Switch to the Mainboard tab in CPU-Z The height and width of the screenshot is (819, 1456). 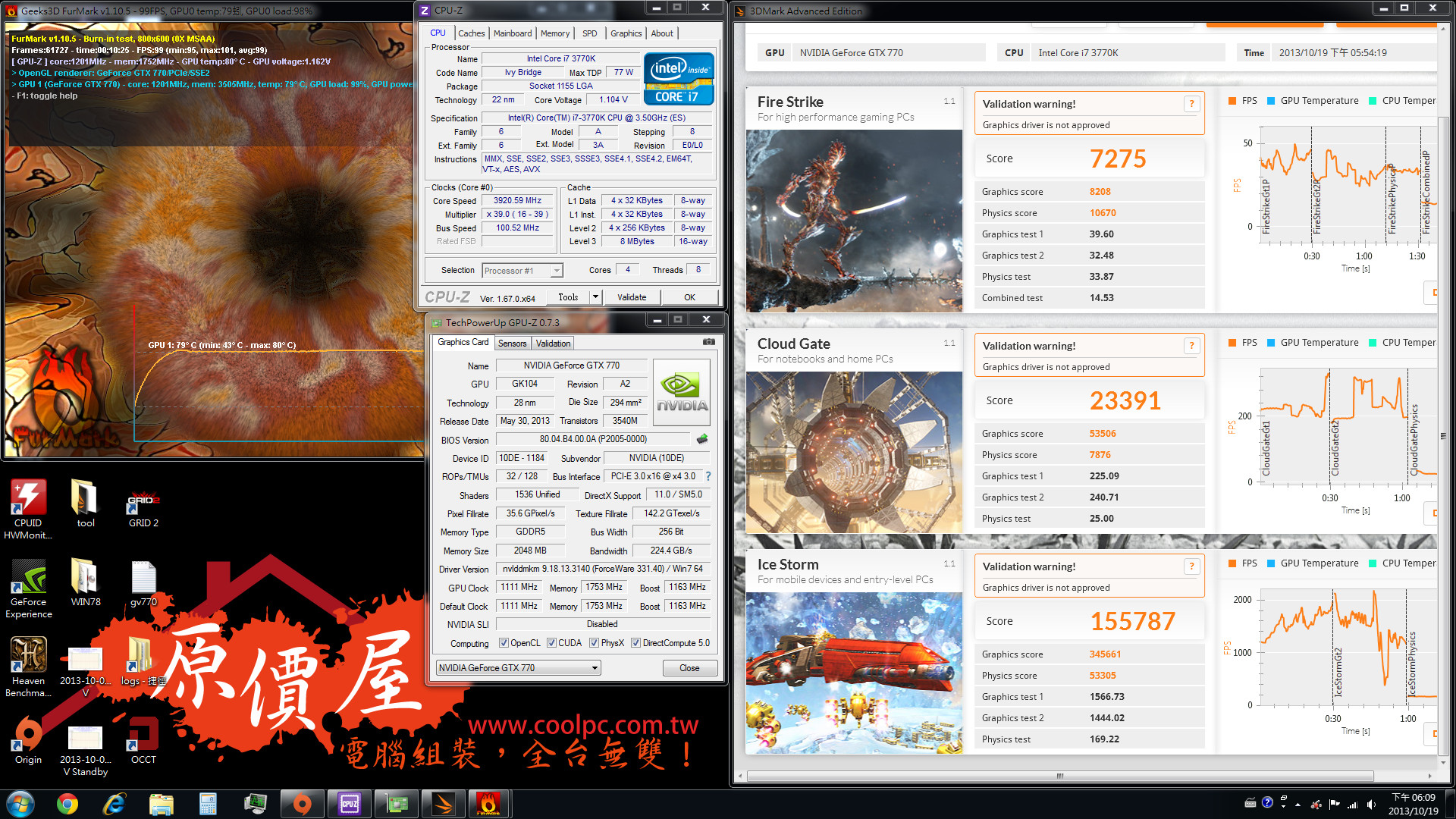[513, 33]
